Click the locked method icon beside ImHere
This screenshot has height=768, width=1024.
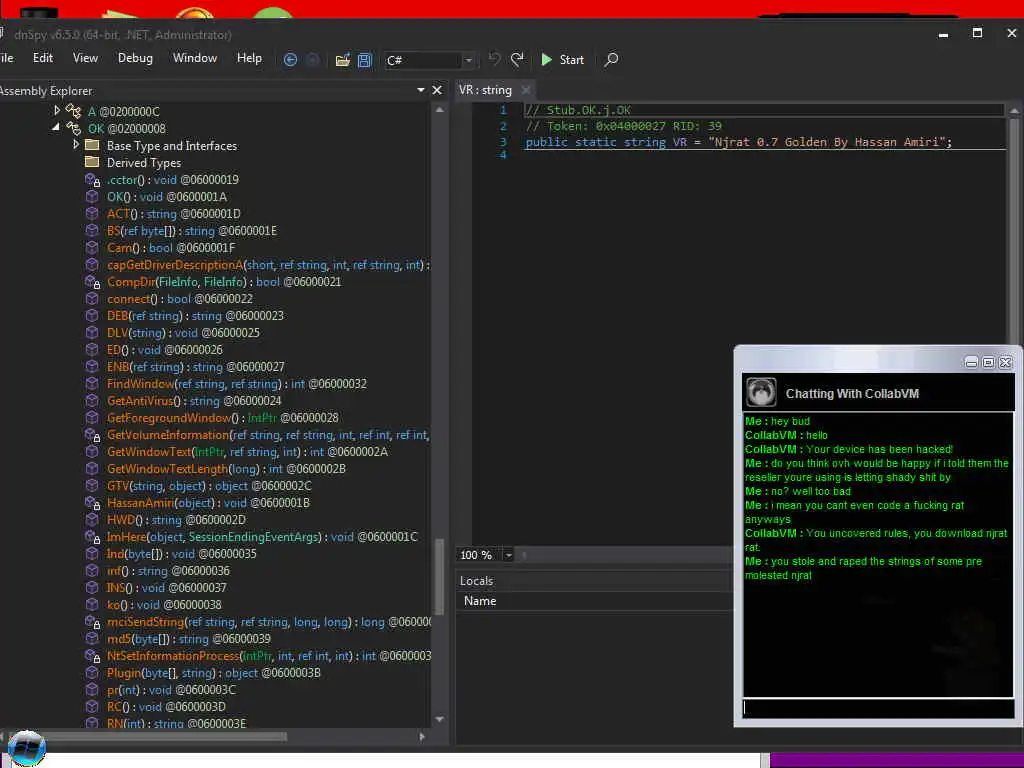[93, 537]
